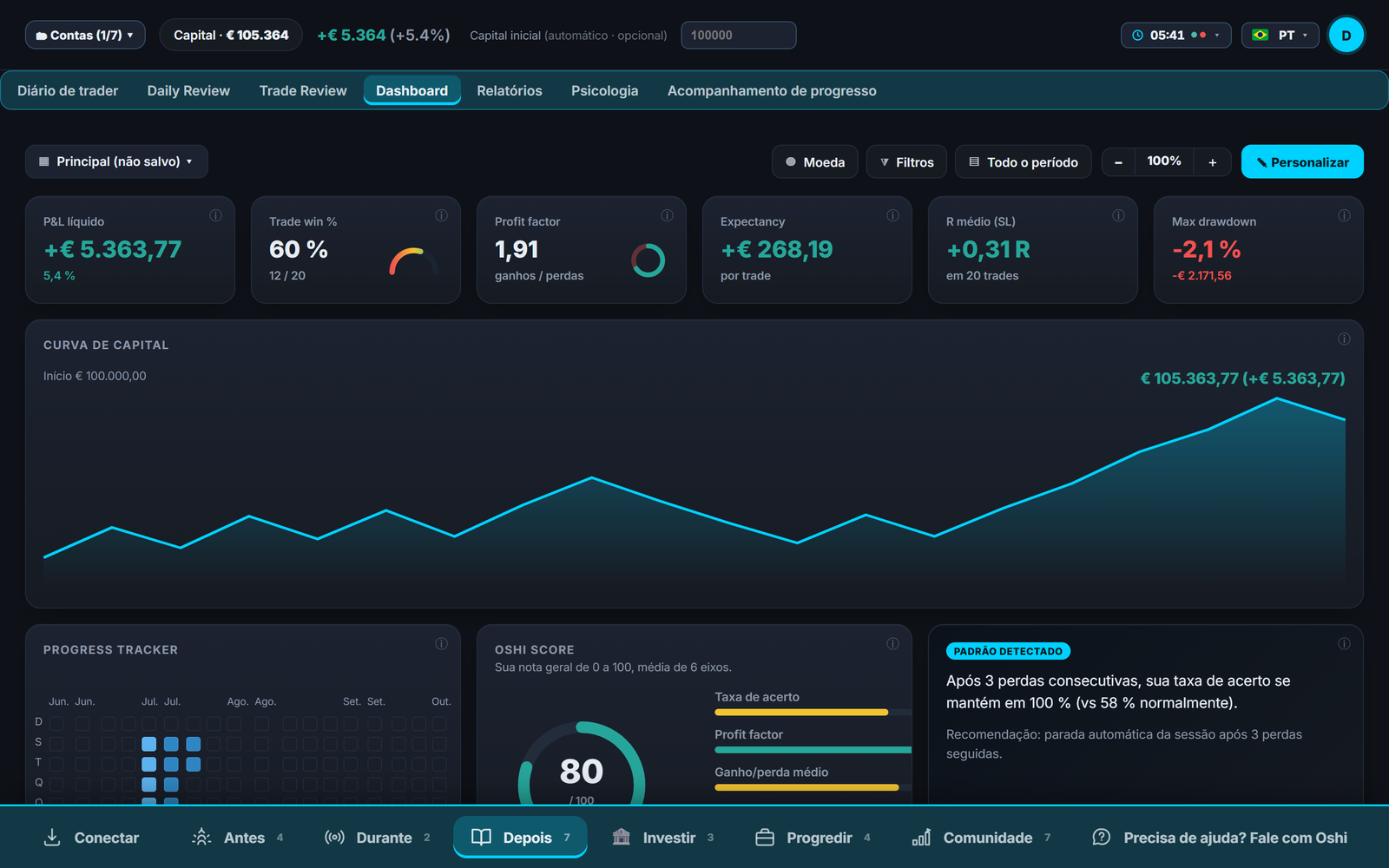Click the info icon on Max drawdown card
This screenshot has height=868, width=1389.
click(1344, 215)
